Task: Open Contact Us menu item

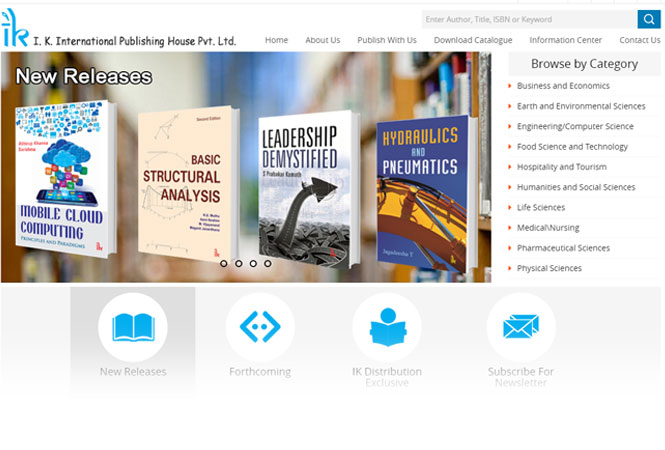Action: 640,40
